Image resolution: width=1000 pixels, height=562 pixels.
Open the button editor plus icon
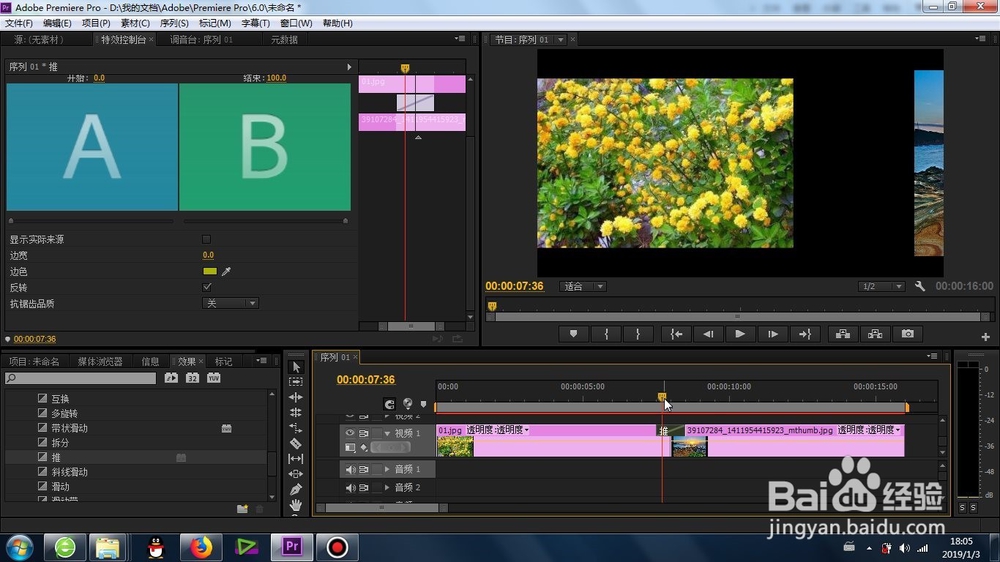tap(985, 337)
